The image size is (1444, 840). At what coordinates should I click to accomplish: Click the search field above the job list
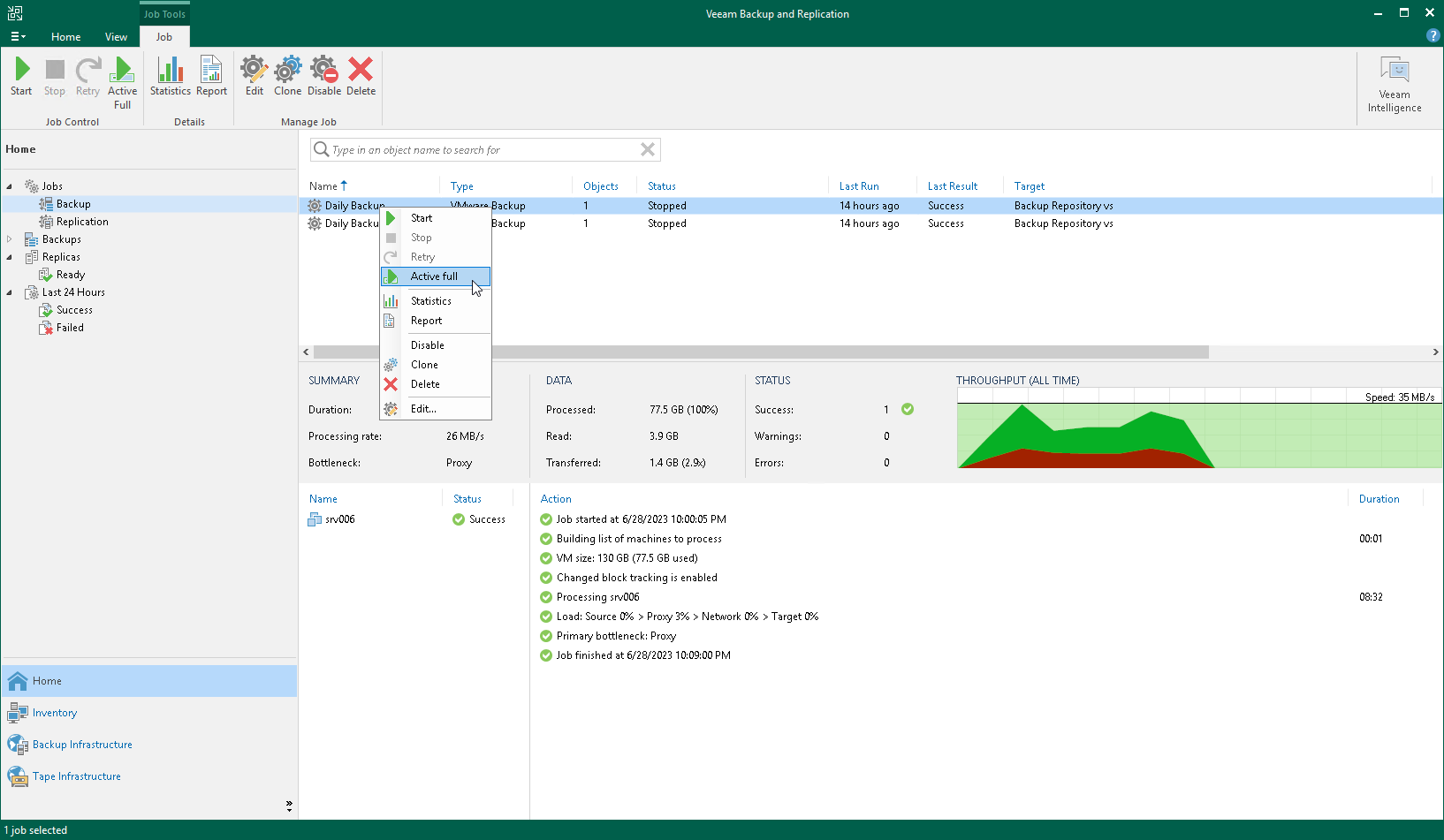click(484, 149)
